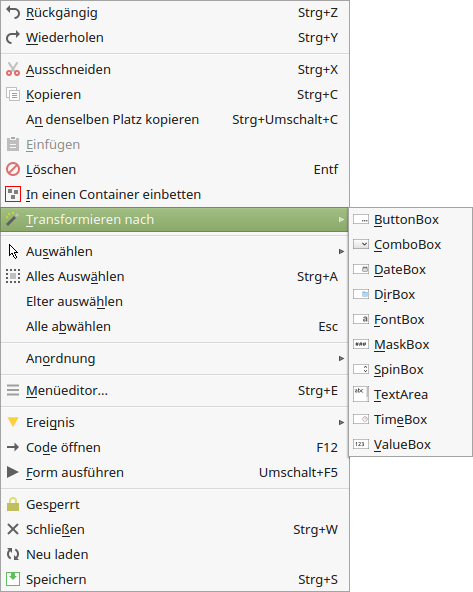Click the container embed icon

click(x=13, y=194)
